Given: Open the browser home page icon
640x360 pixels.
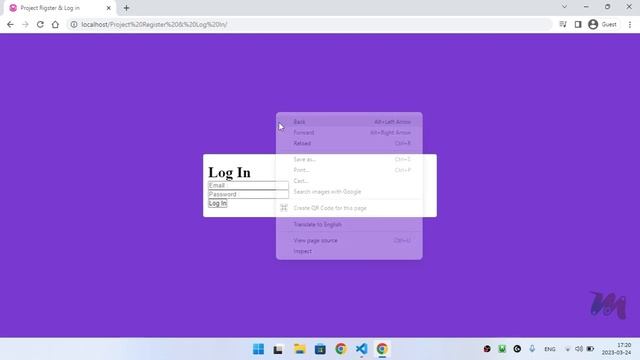Looking at the screenshot, I should tap(55, 24).
